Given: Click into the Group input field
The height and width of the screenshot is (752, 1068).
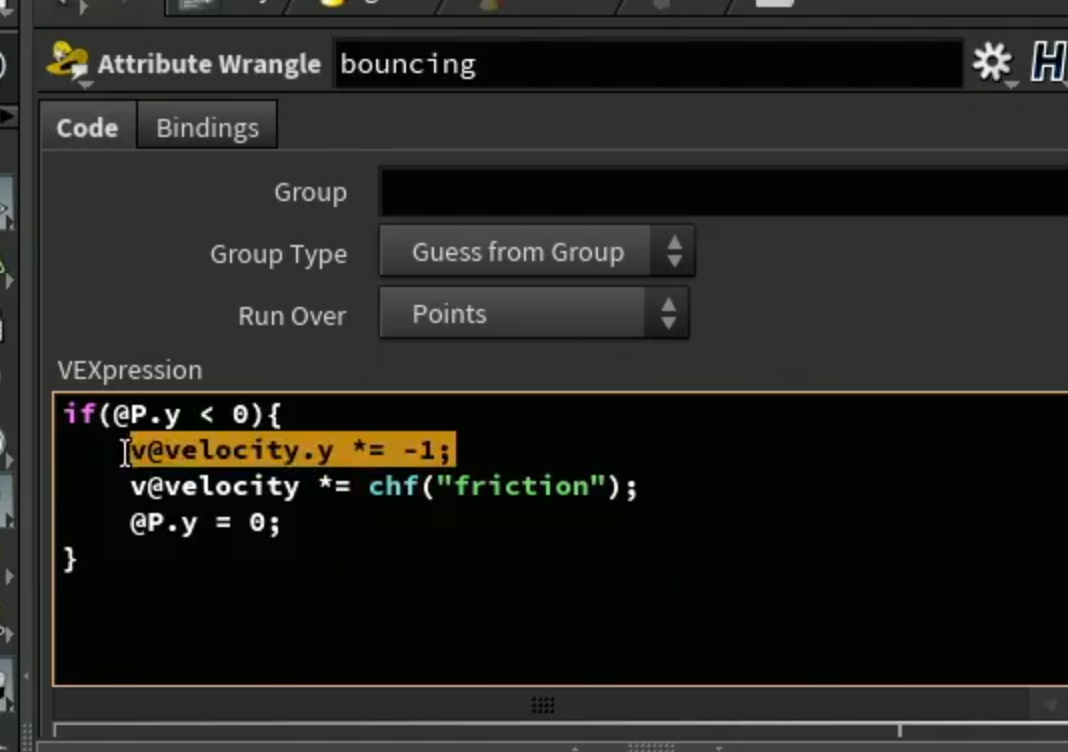Looking at the screenshot, I should [x=723, y=192].
